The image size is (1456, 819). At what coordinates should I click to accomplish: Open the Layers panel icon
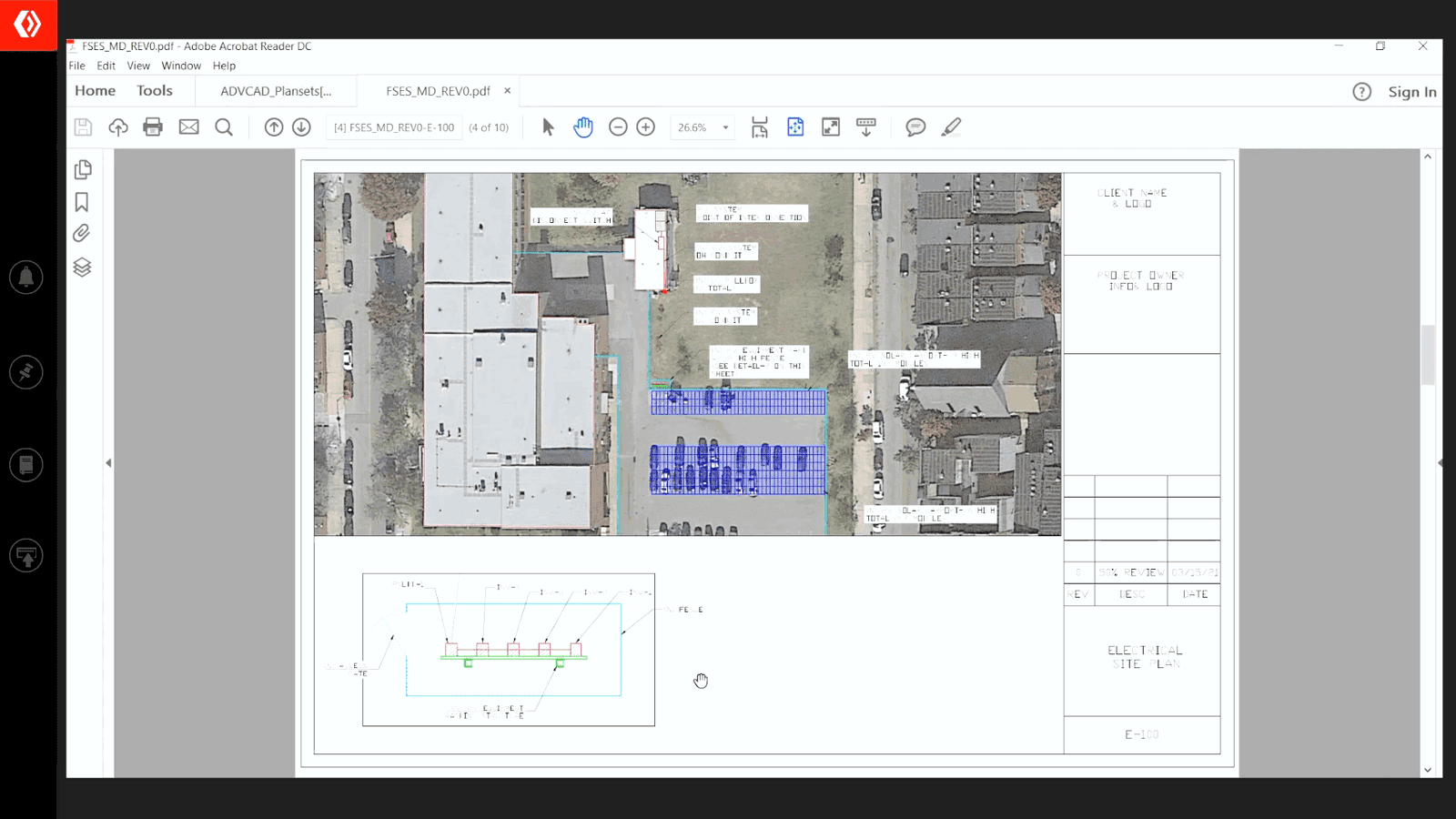coord(82,268)
